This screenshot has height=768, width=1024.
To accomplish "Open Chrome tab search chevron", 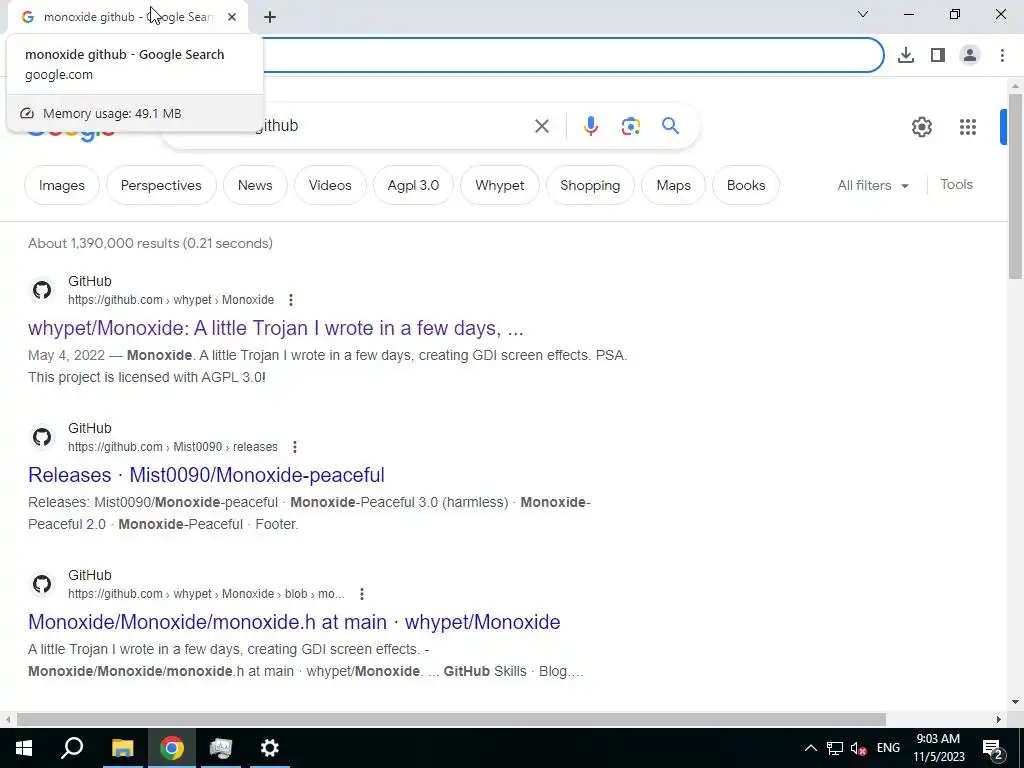I will pyautogui.click(x=863, y=14).
